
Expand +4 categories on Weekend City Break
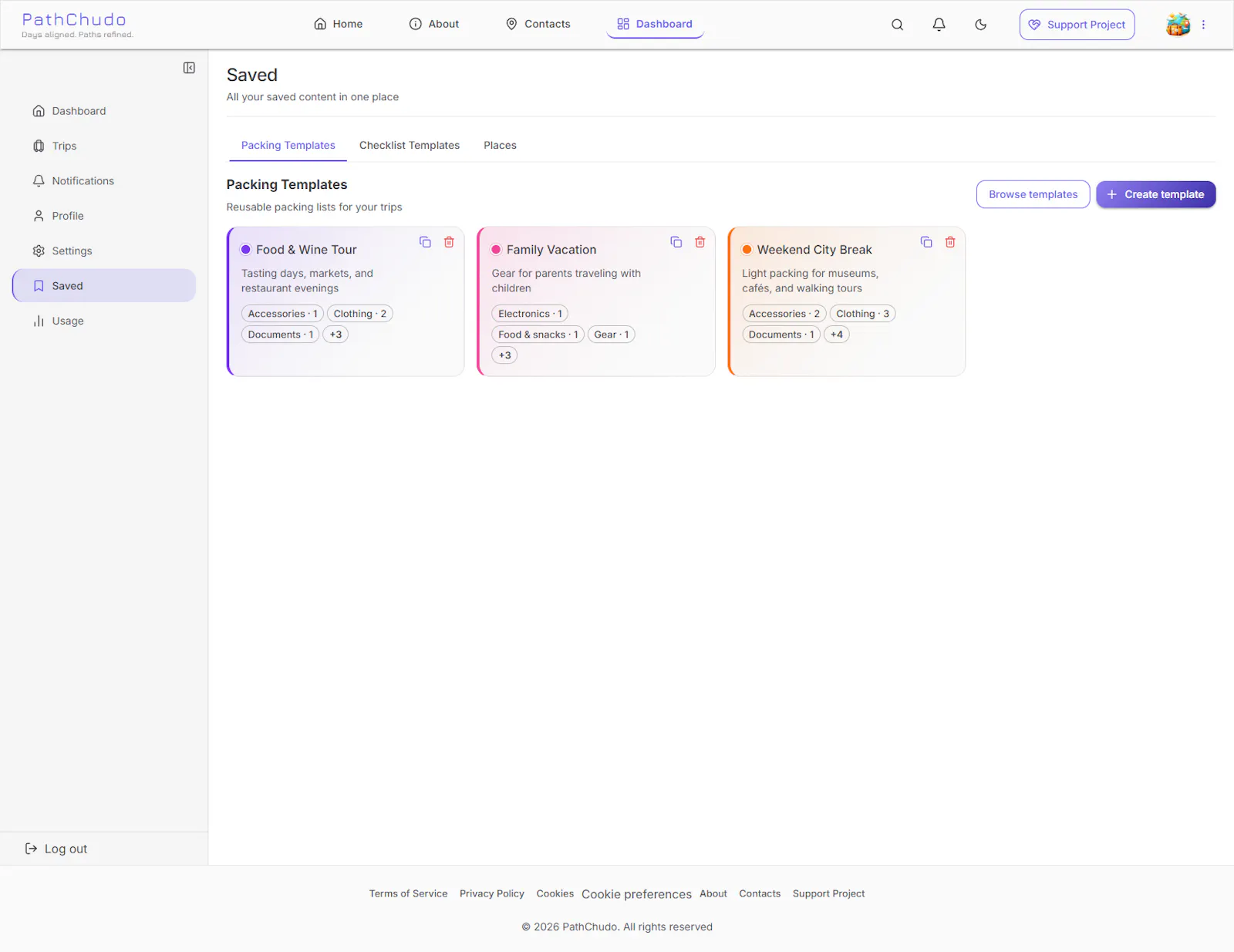[837, 335]
